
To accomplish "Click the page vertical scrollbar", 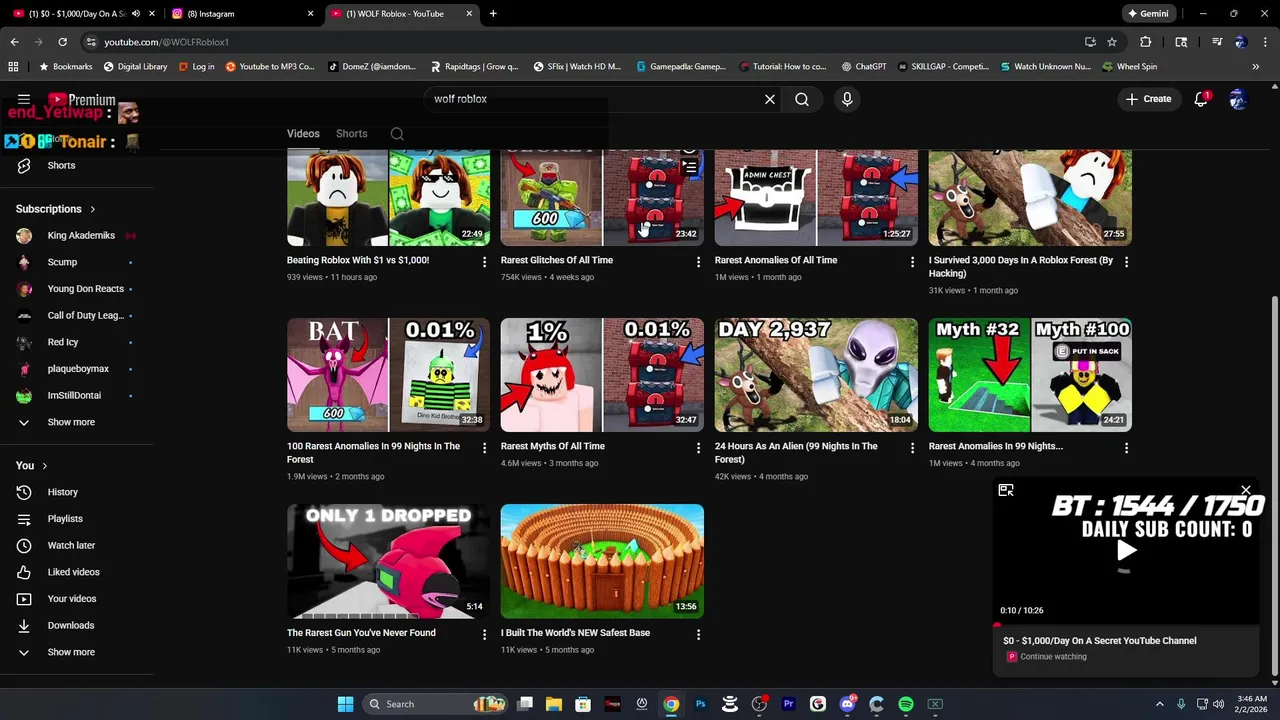I will point(1274,483).
